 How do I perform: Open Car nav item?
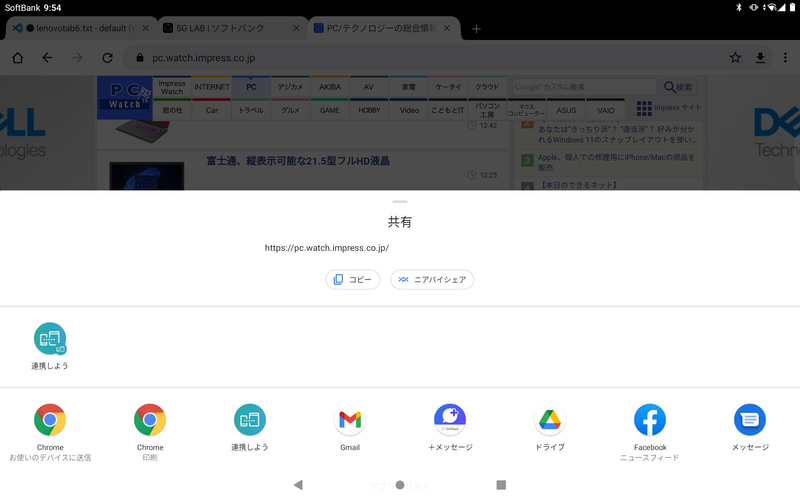[x=212, y=110]
